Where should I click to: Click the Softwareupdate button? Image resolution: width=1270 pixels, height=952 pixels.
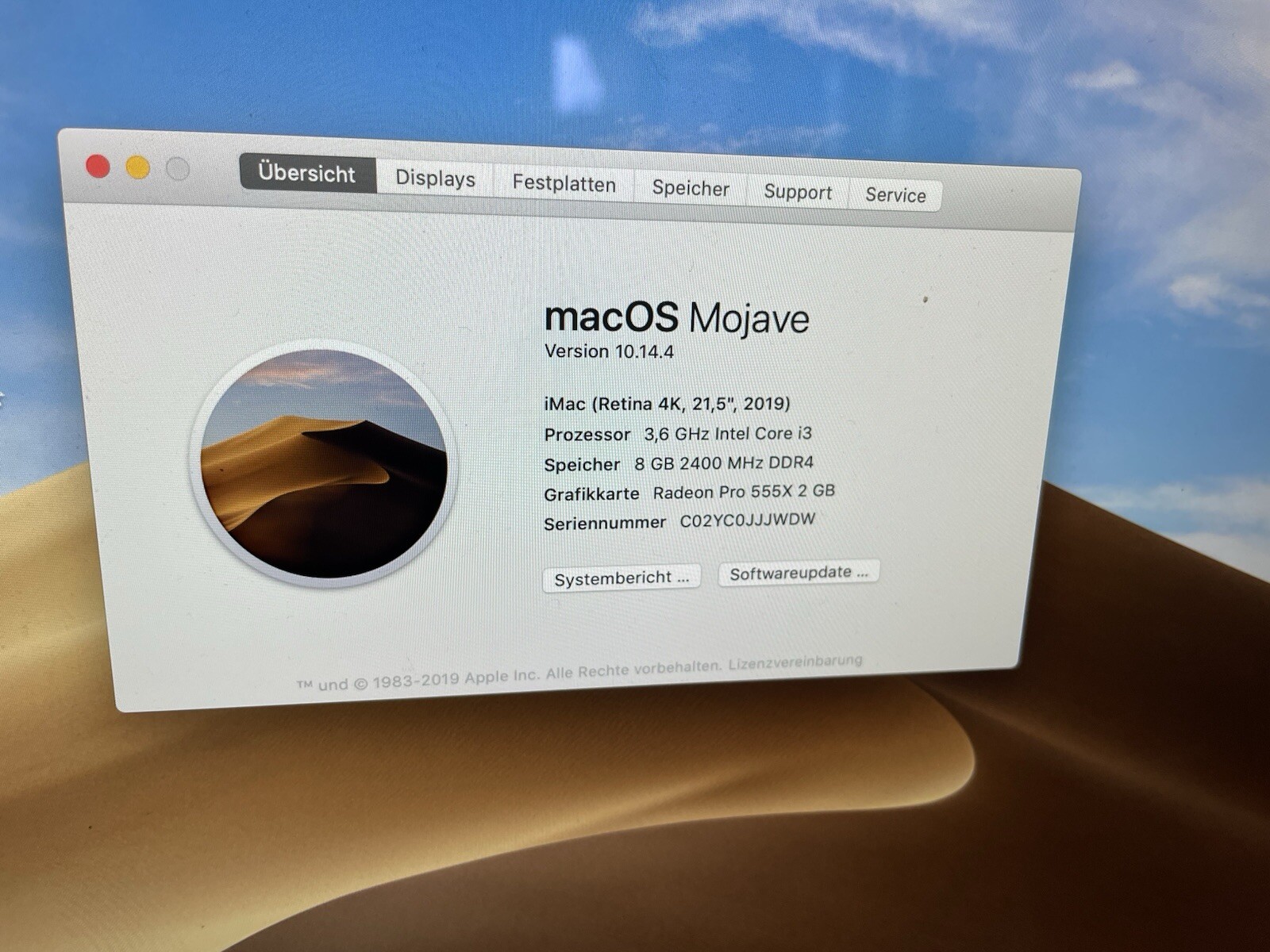click(x=799, y=573)
